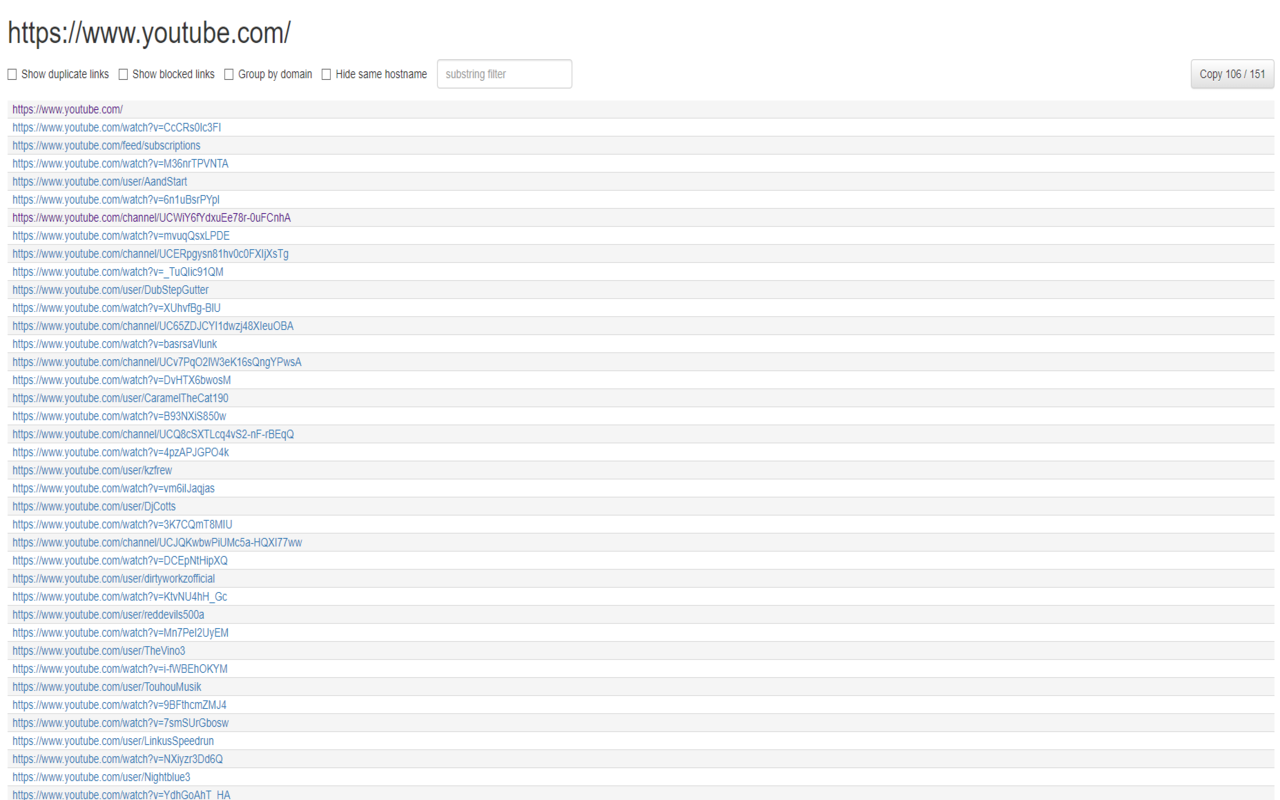Open the watch?v=DCEpNtHipXQ link
The height and width of the screenshot is (800, 1280).
tap(120, 560)
